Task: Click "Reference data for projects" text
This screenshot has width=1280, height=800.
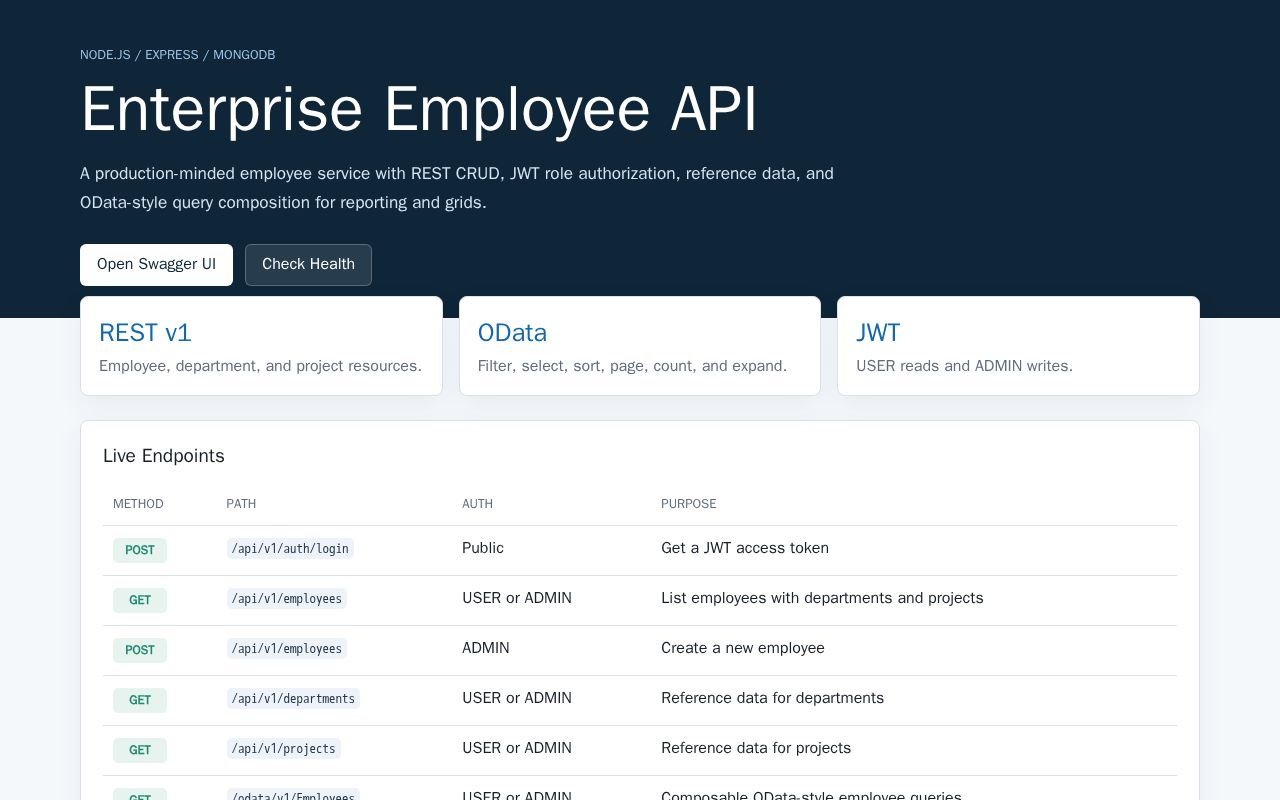Action: [756, 748]
